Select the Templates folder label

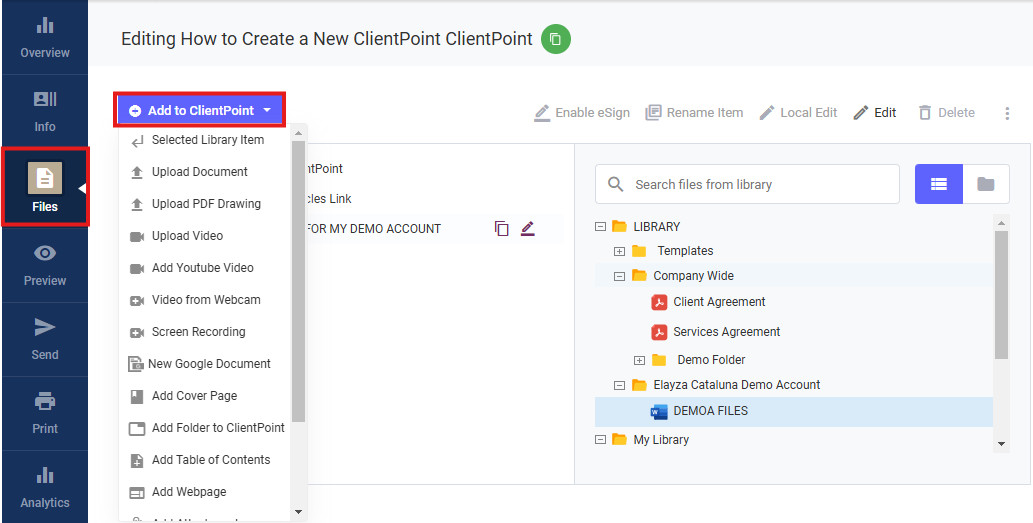(685, 251)
